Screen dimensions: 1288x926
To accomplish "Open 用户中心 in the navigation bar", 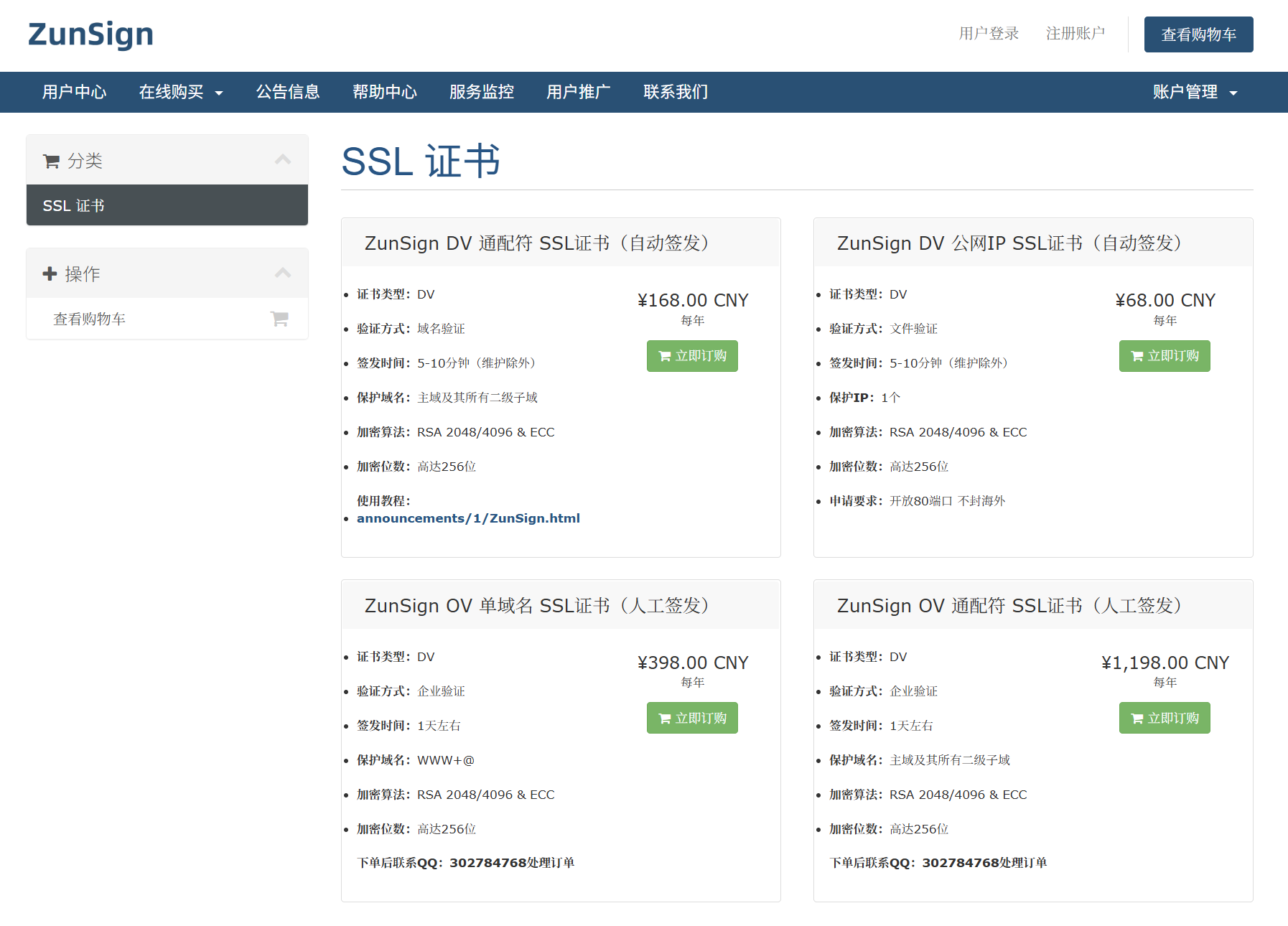I will click(74, 93).
